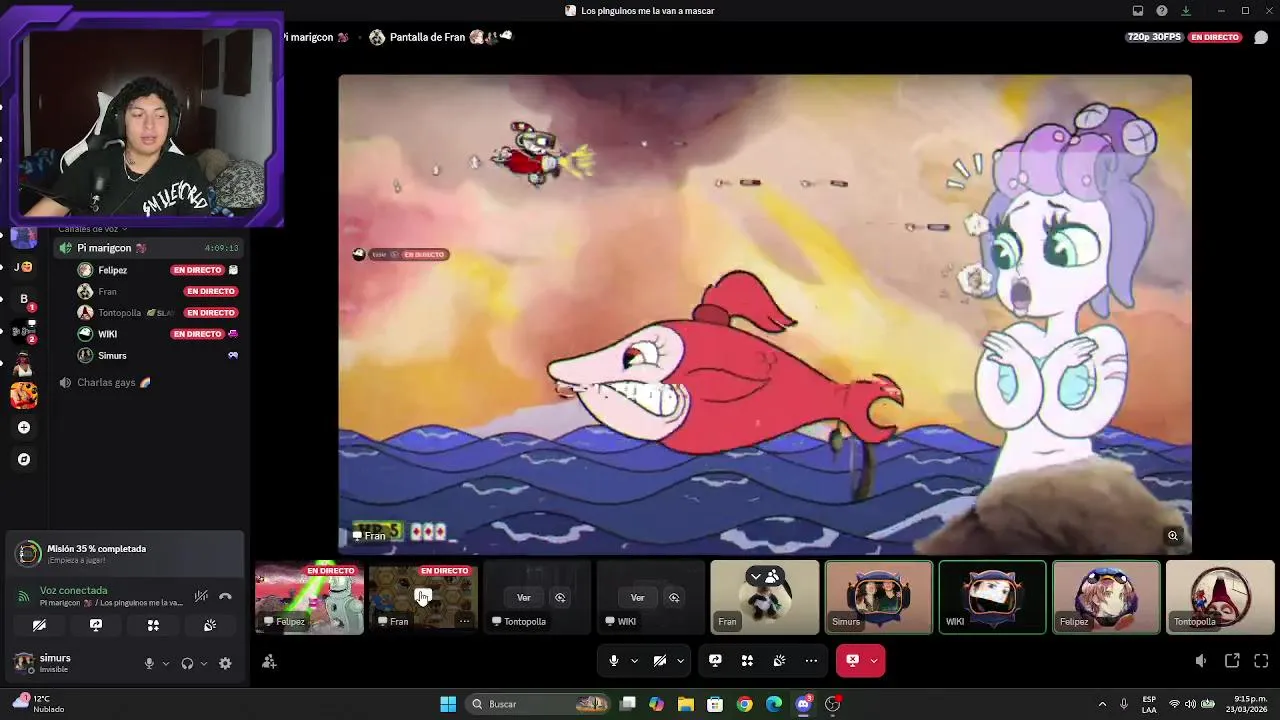Click Simurs in voice channel list

(x=112, y=356)
